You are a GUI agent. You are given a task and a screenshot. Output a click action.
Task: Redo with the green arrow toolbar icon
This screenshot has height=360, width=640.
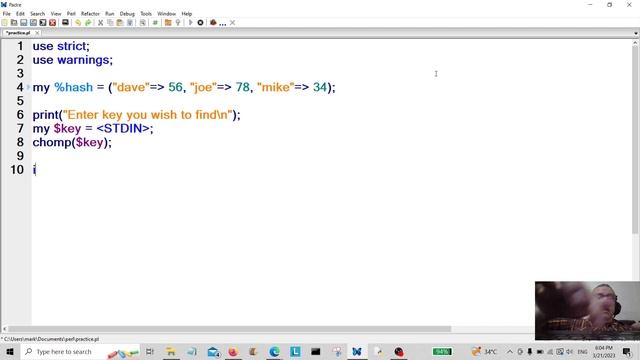(x=88, y=23)
